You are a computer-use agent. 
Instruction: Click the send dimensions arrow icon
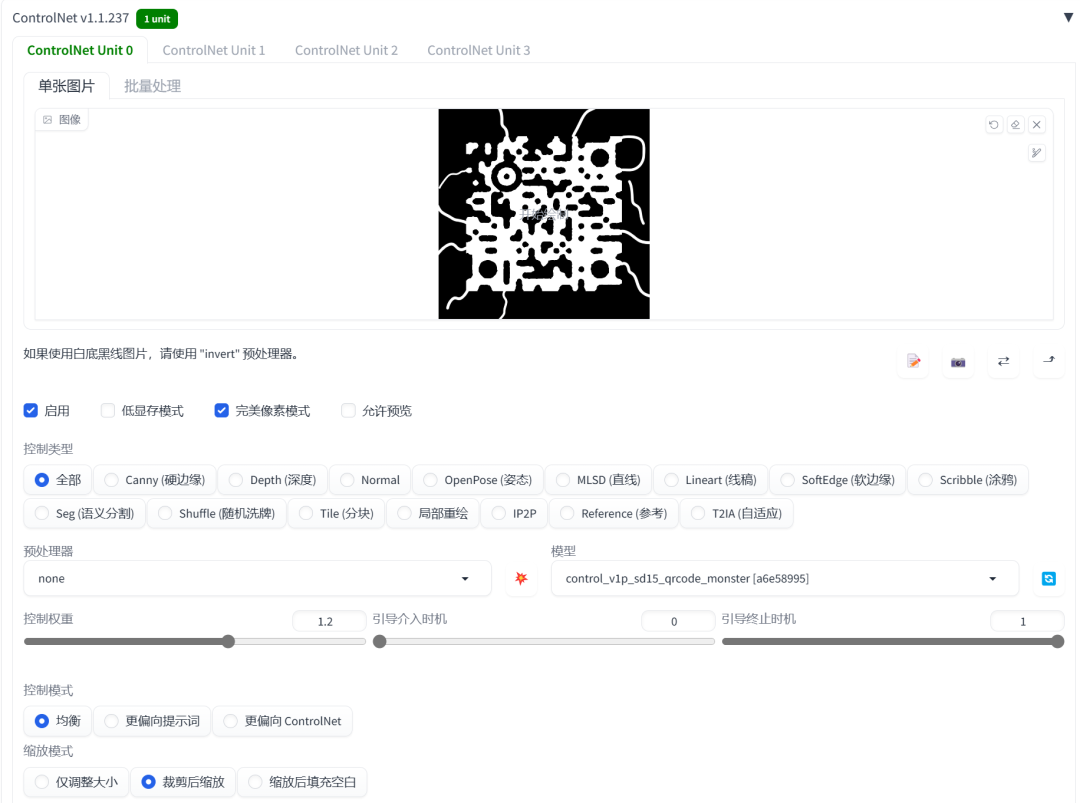click(1049, 361)
